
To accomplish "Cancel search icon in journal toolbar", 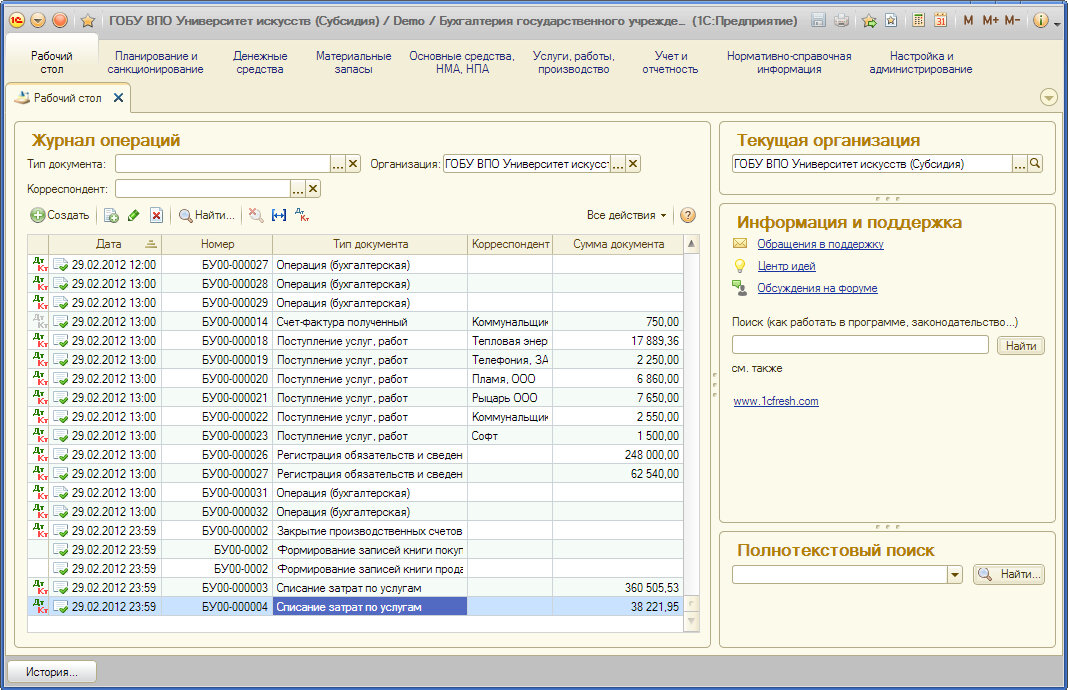I will click(255, 215).
